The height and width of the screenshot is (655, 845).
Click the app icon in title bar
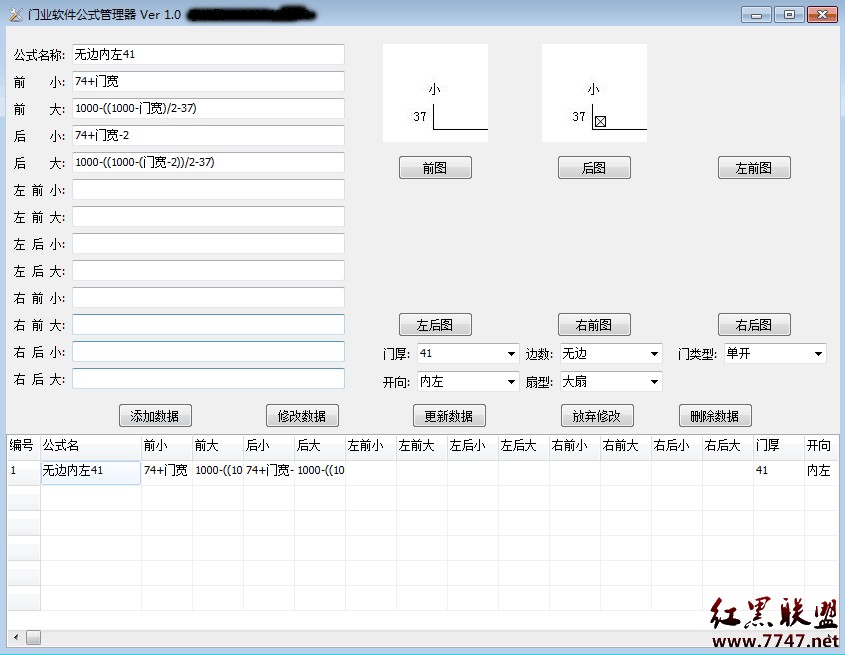(16, 15)
